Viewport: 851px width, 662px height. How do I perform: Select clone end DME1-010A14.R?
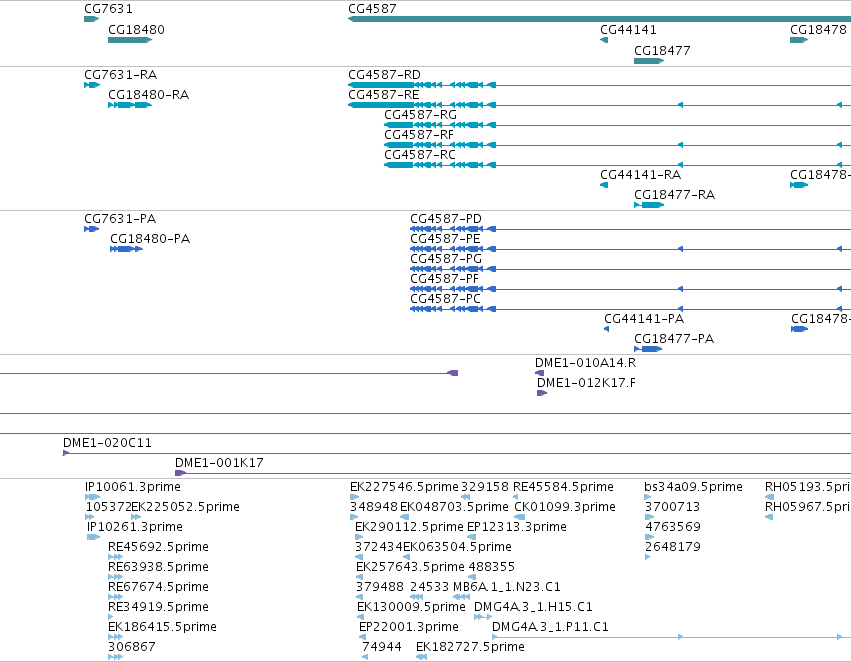[586, 363]
